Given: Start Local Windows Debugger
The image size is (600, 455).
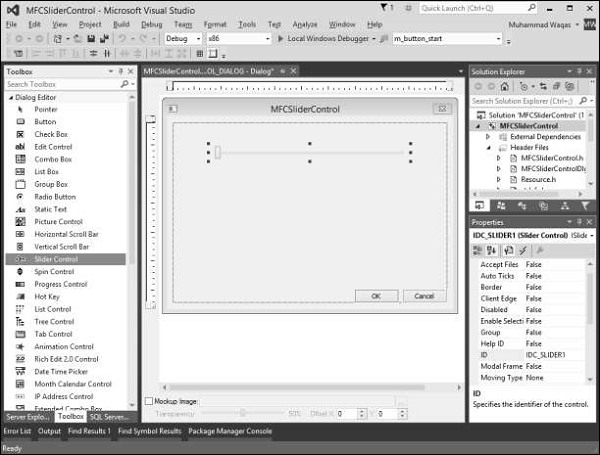Looking at the screenshot, I should [x=324, y=39].
